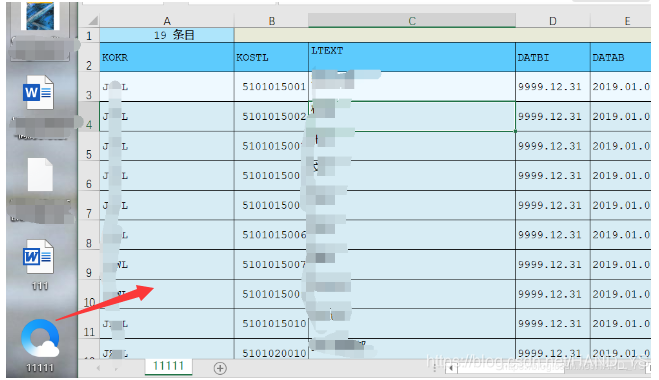Viewport: 659px width, 380px height.
Task: Select the Word icon above the blank file
Action: (x=38, y=92)
